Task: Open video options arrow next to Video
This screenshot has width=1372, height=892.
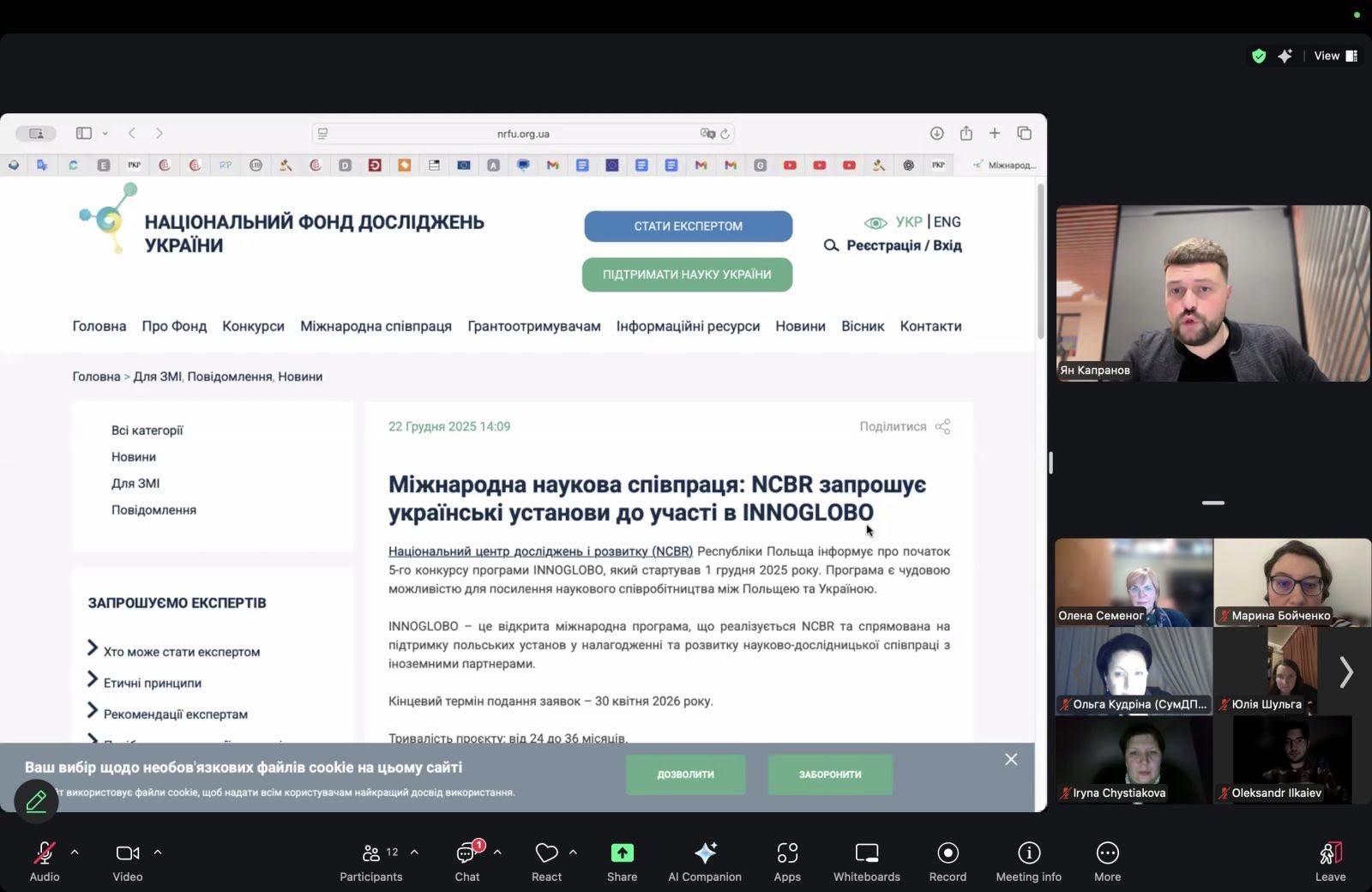Action: pos(158,853)
